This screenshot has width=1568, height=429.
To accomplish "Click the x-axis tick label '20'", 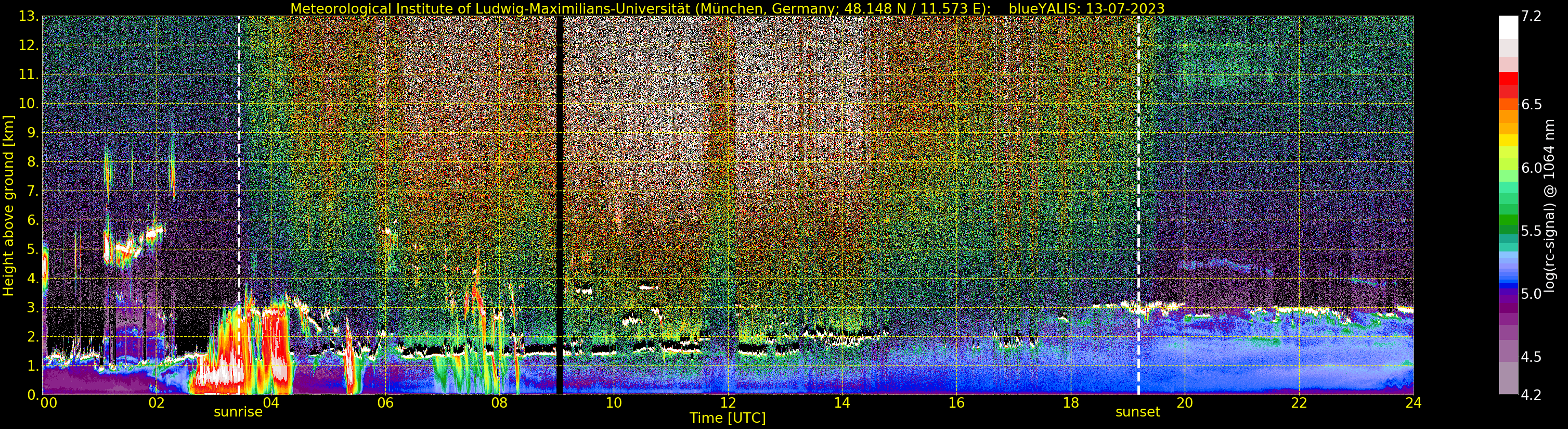I will click(x=1185, y=402).
